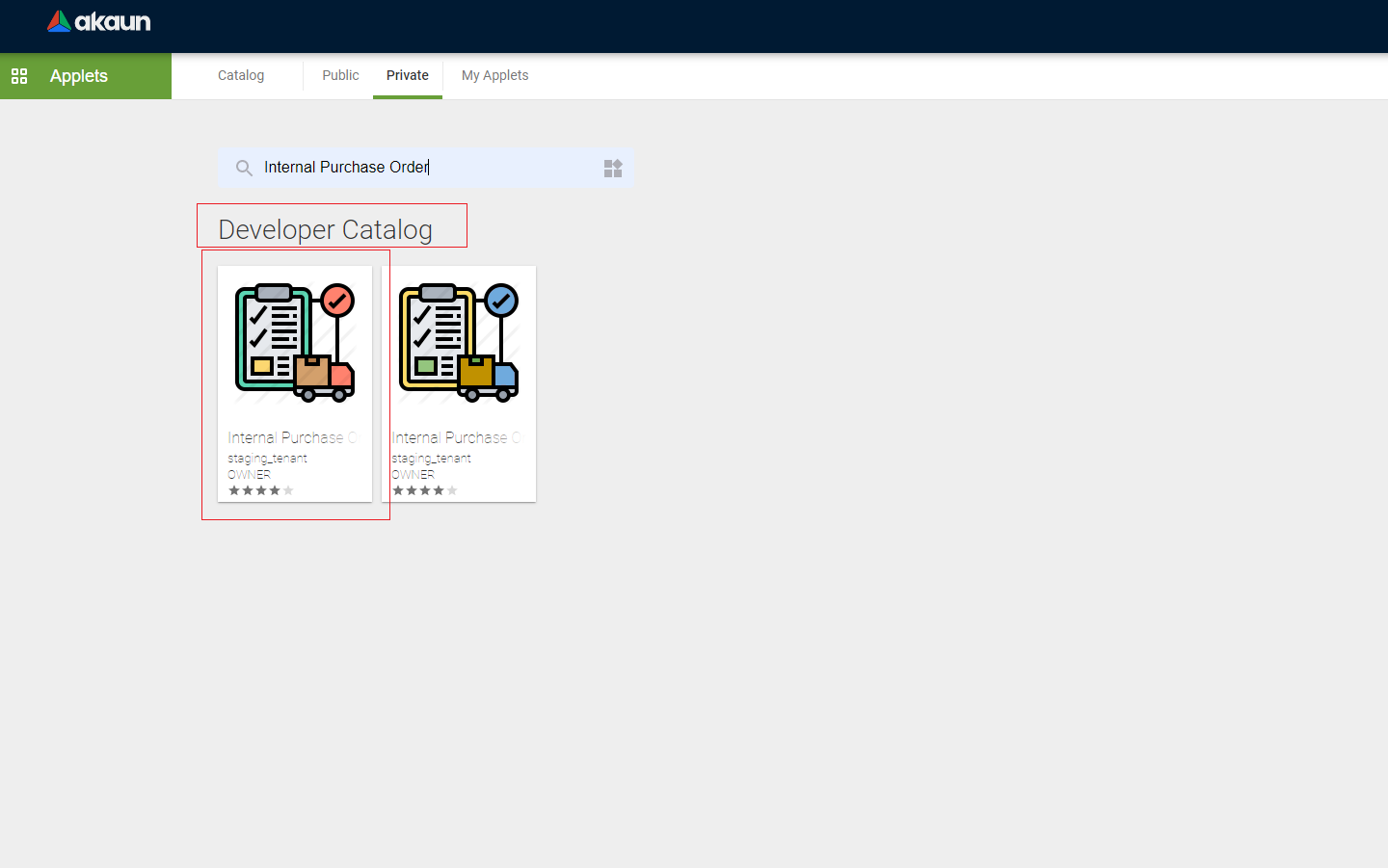Open the applet with blue checkmark truck icon

pos(459,343)
